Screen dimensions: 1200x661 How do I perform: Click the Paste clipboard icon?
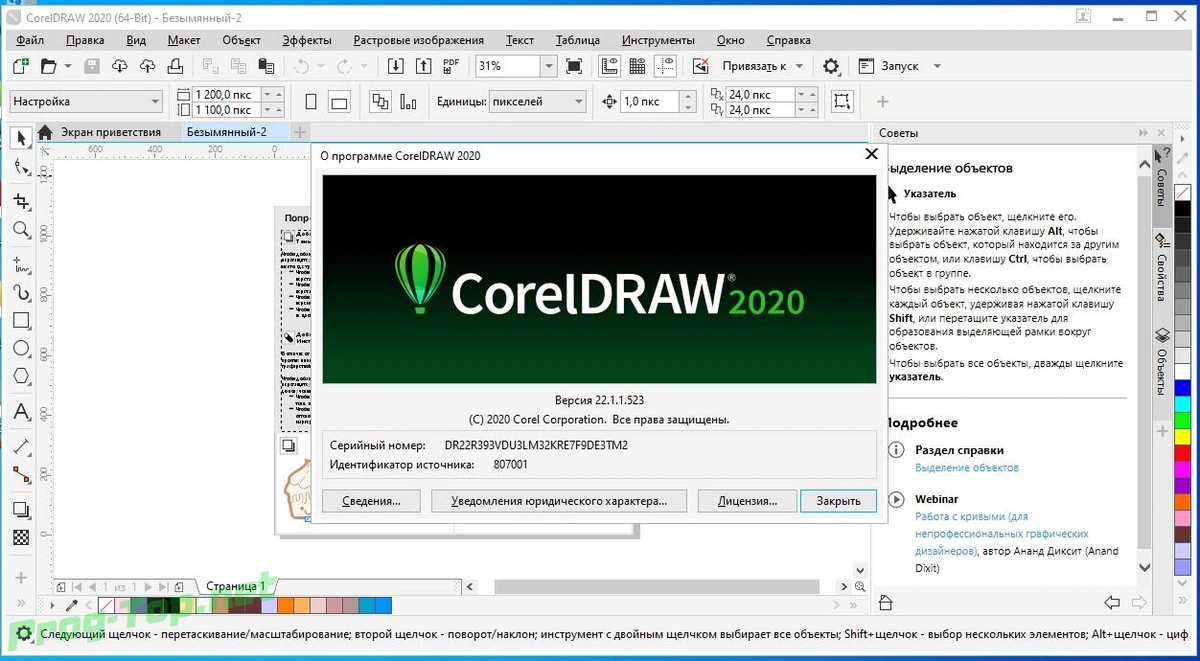click(266, 66)
